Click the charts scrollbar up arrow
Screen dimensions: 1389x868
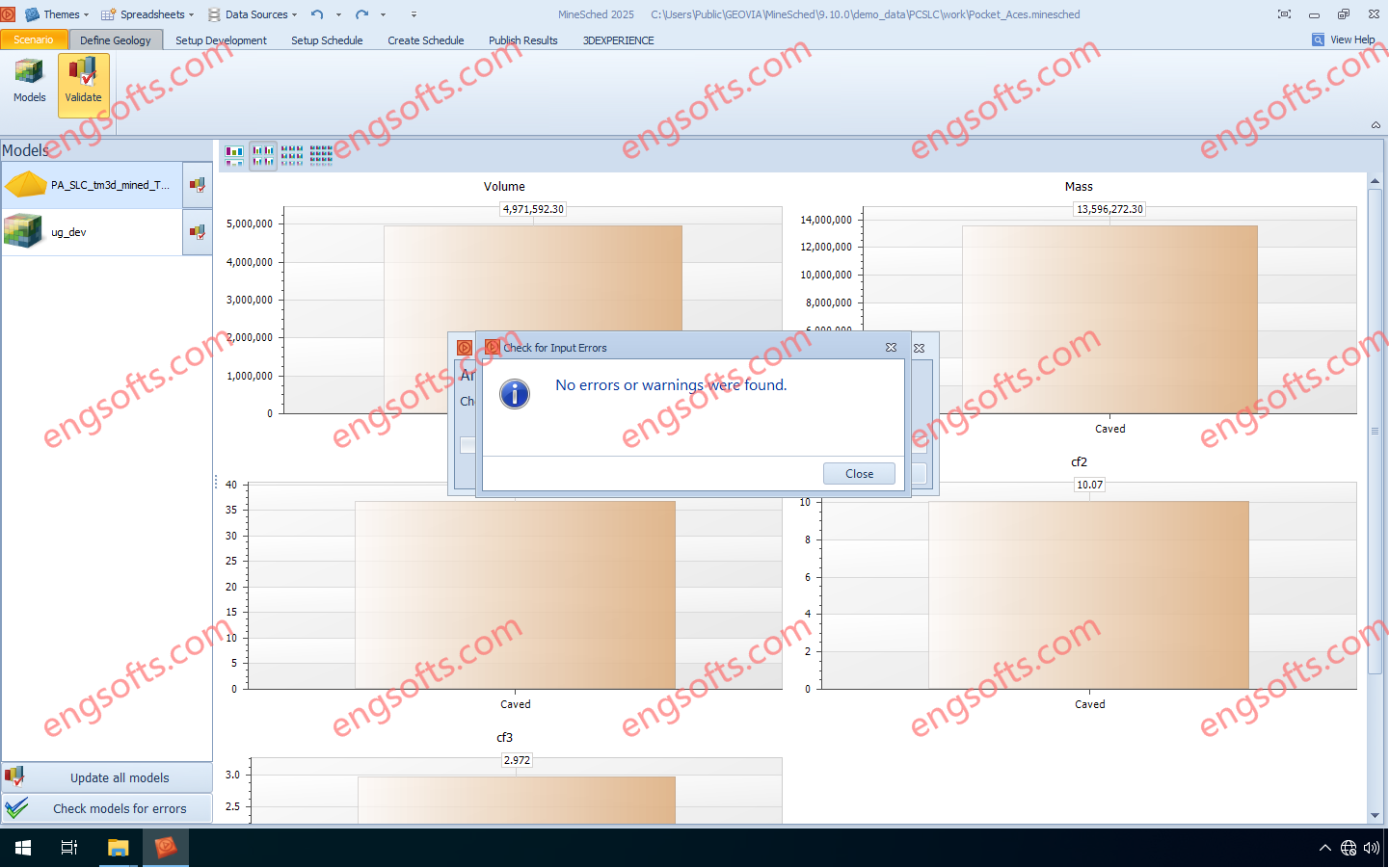1375,181
